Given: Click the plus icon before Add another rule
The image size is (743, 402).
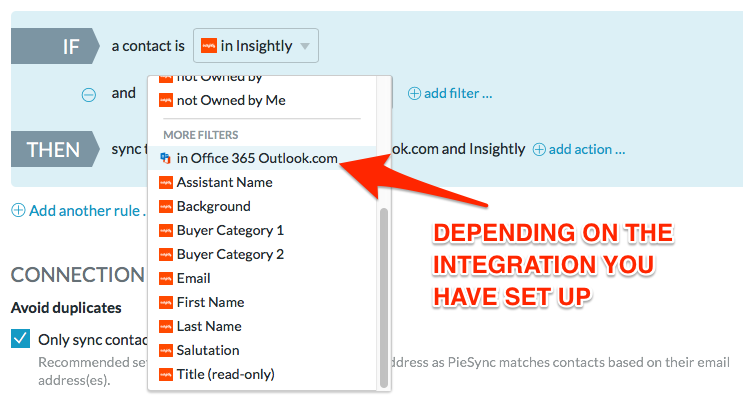Looking at the screenshot, I should click(18, 210).
